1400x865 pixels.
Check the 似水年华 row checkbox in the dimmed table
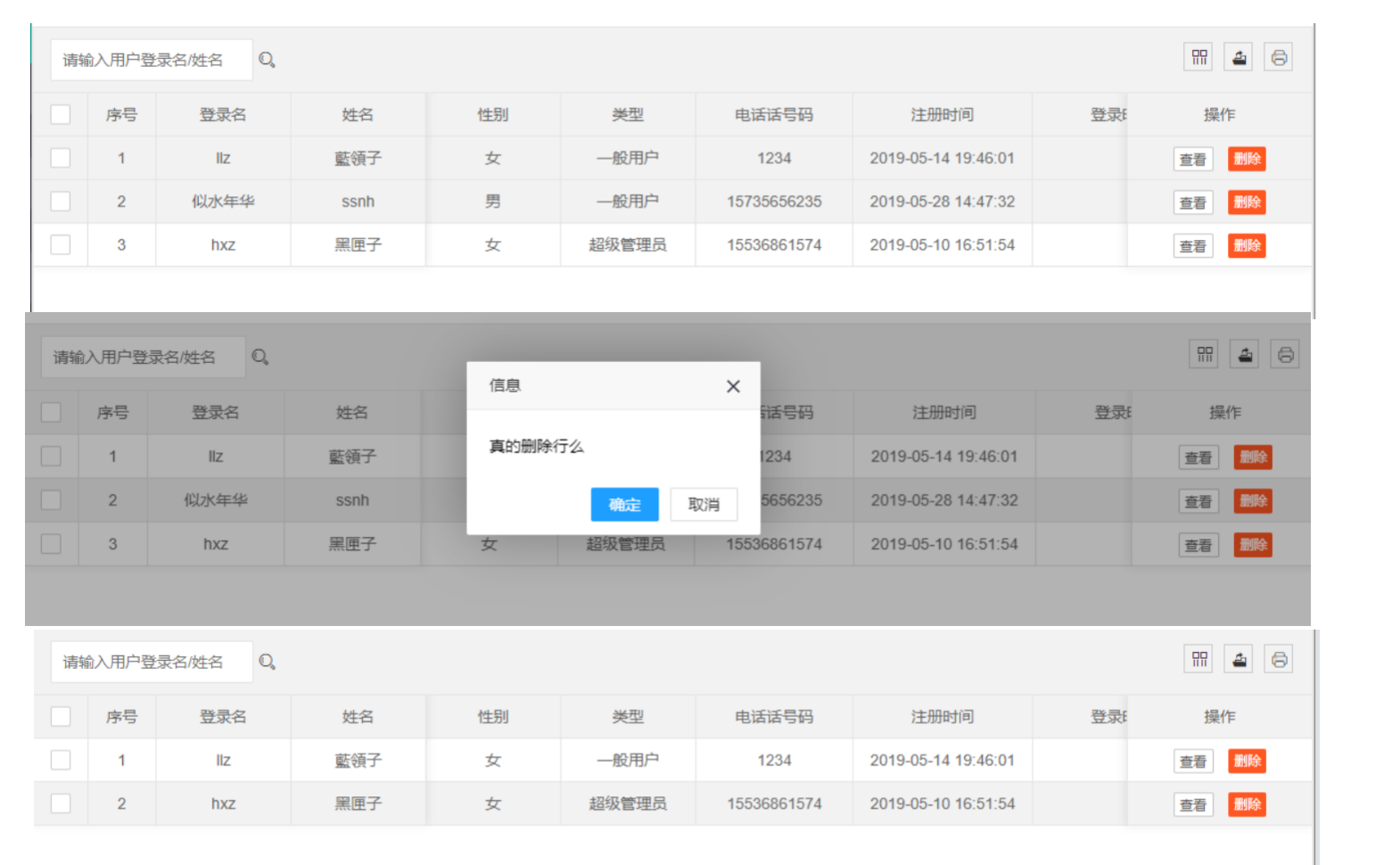[52, 500]
